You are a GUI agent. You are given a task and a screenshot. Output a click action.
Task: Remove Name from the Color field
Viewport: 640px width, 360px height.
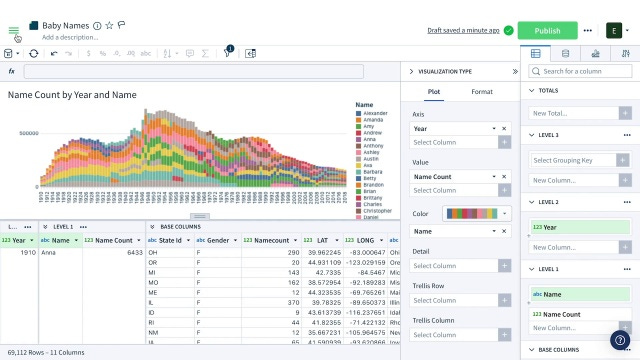pos(504,231)
